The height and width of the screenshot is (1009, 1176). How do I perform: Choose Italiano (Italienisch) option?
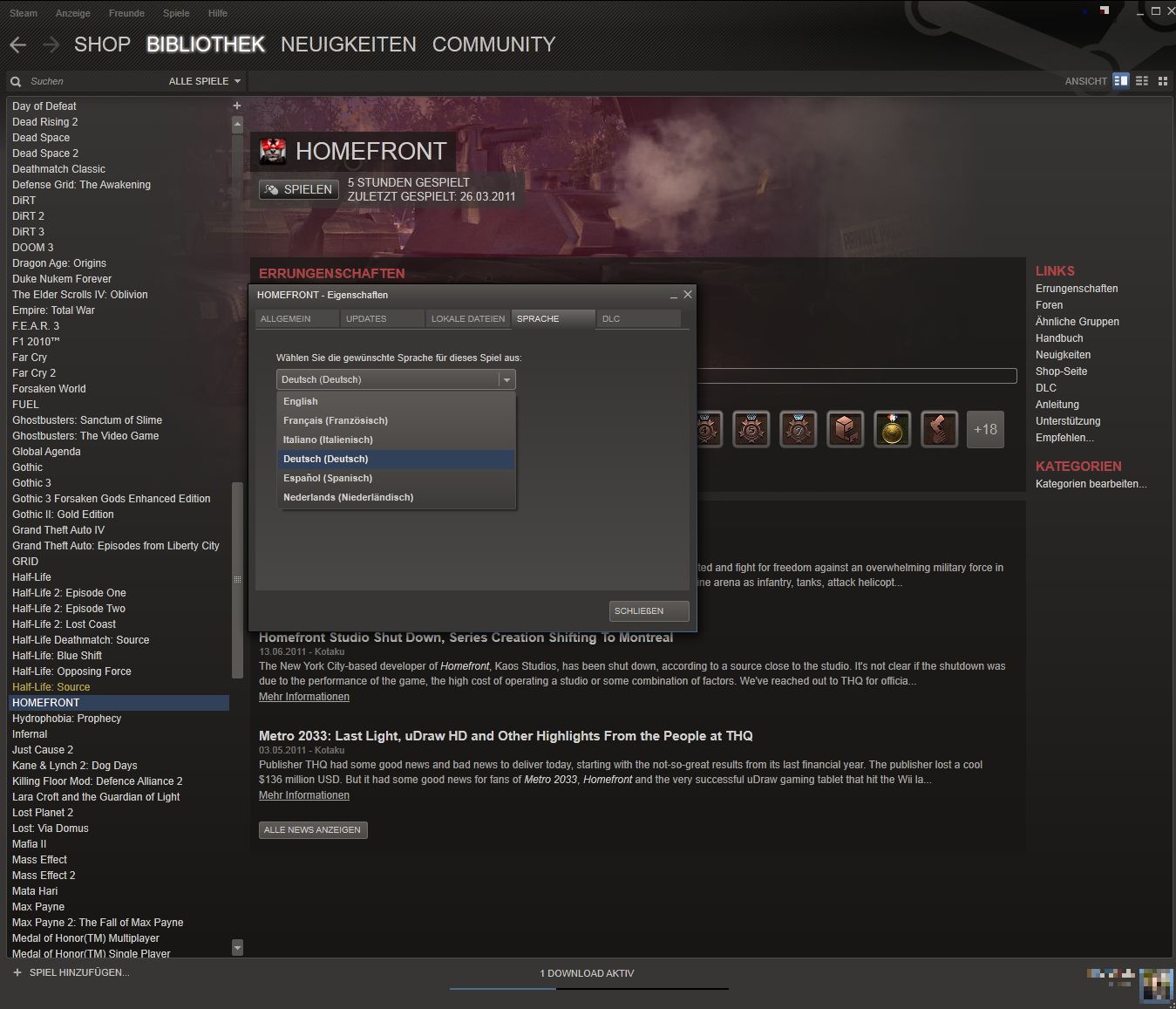coord(396,440)
